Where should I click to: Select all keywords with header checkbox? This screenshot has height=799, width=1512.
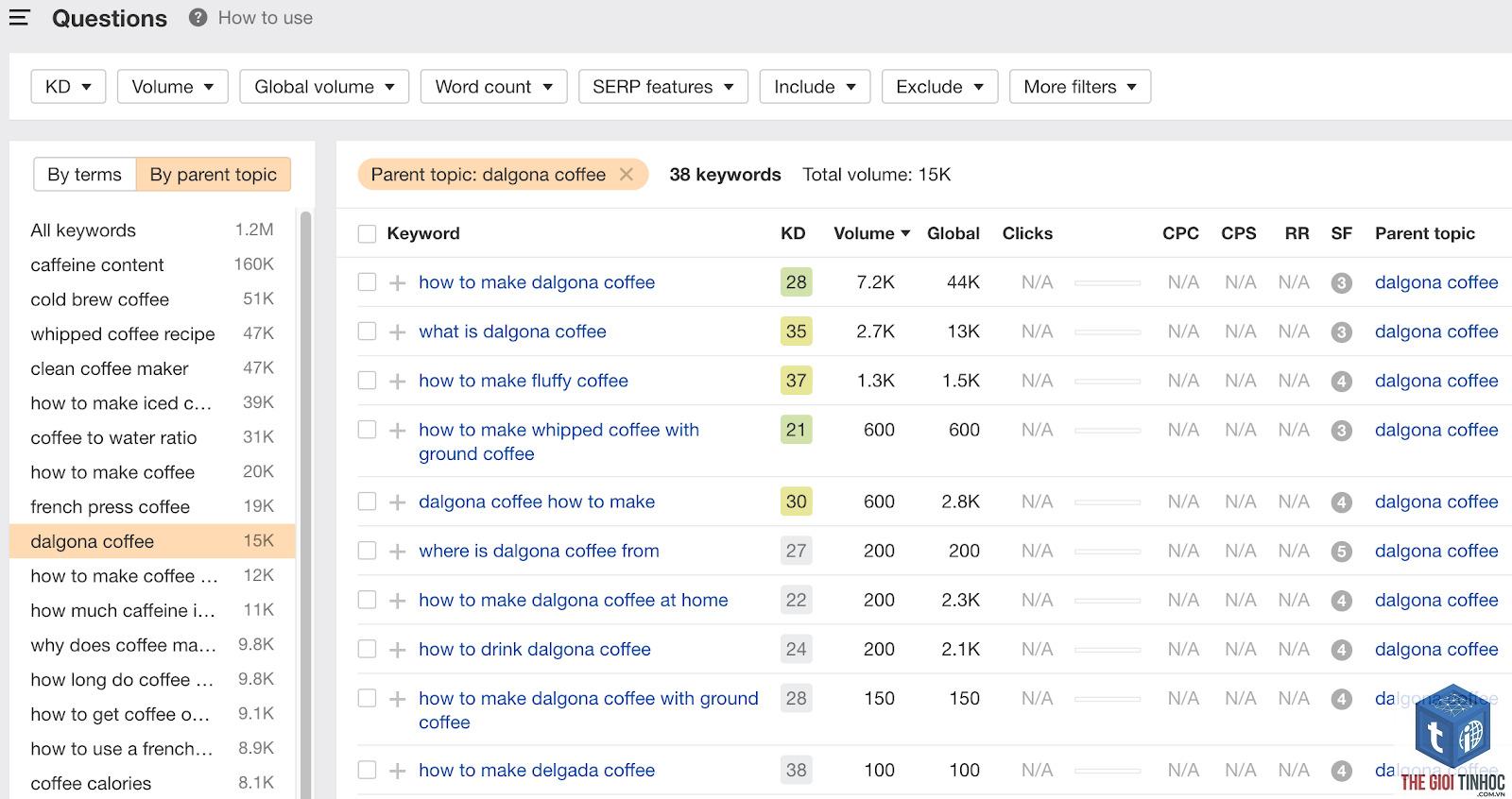click(x=367, y=233)
